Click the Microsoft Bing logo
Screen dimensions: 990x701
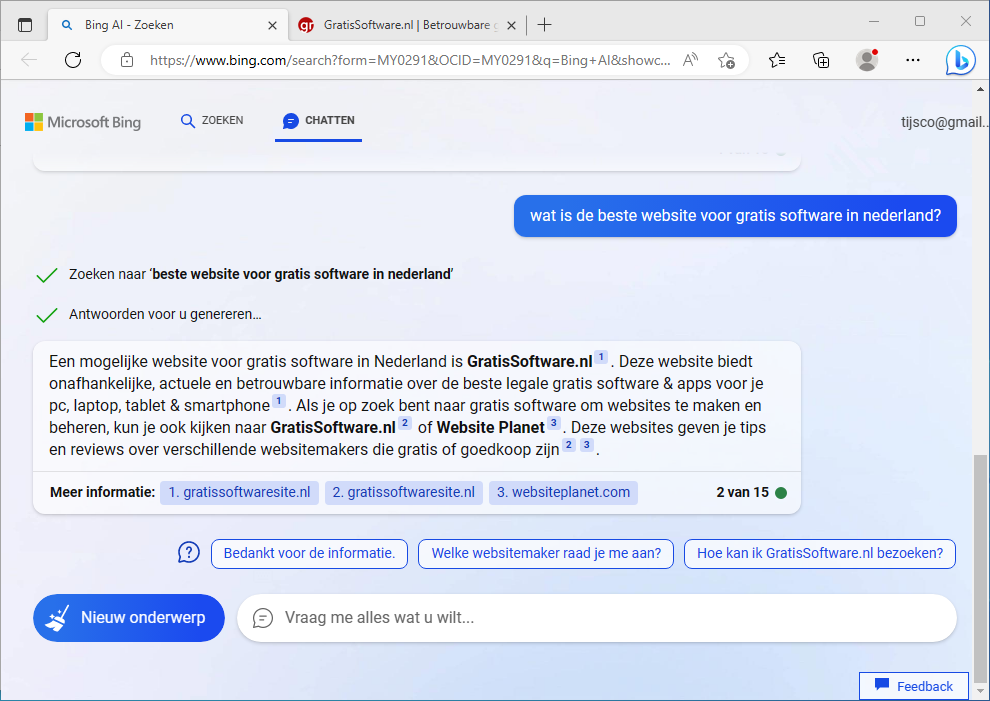point(83,122)
